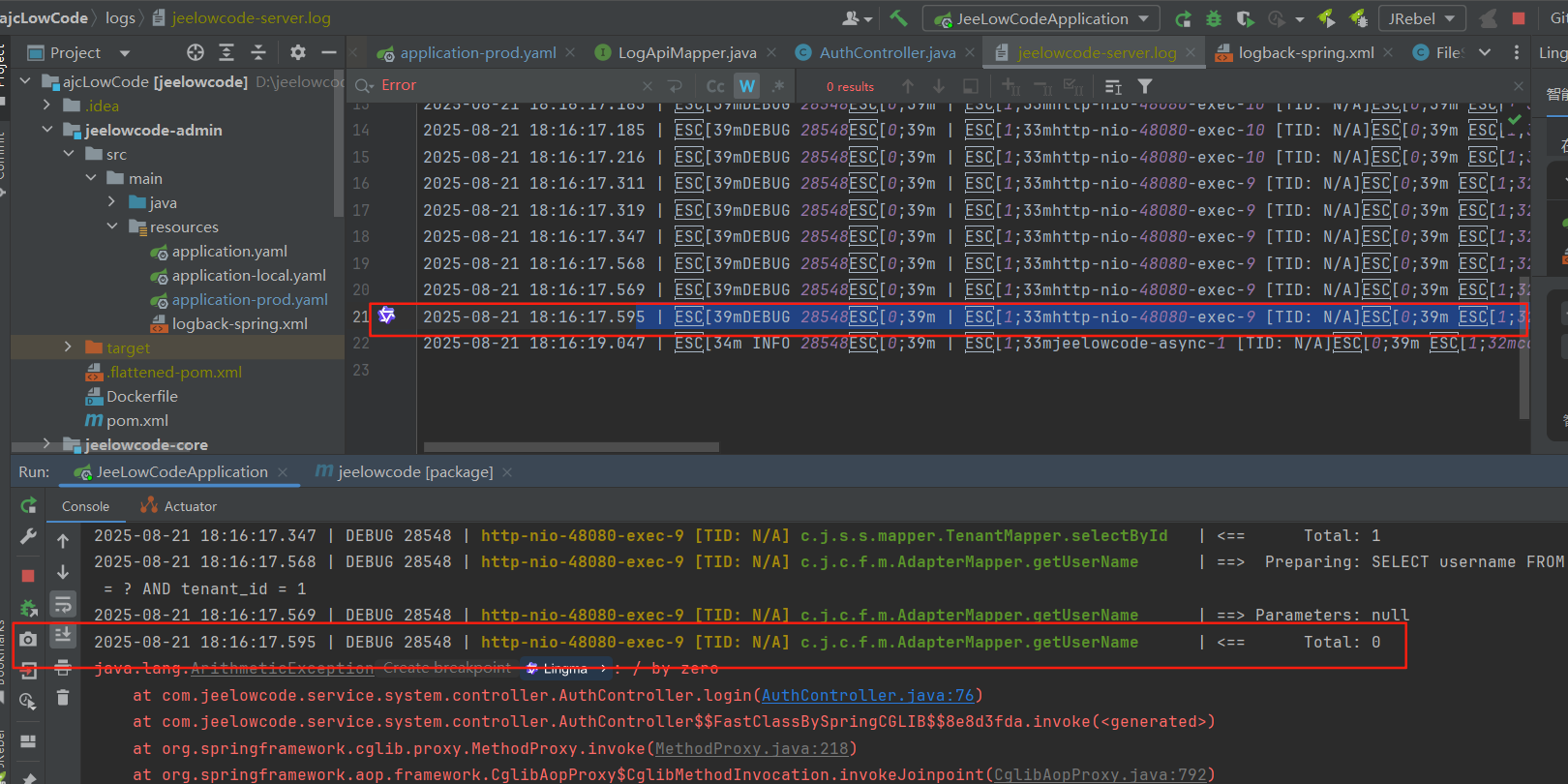This screenshot has height=784, width=1568.
Task: Start Debug with the green bug icon
Action: (x=1214, y=18)
